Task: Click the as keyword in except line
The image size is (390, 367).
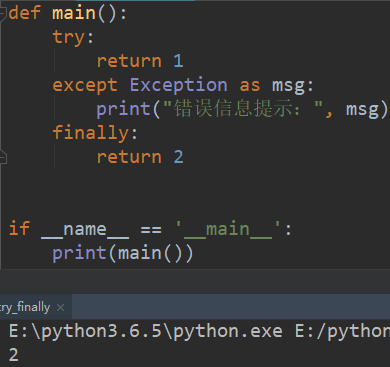Action: 250,85
